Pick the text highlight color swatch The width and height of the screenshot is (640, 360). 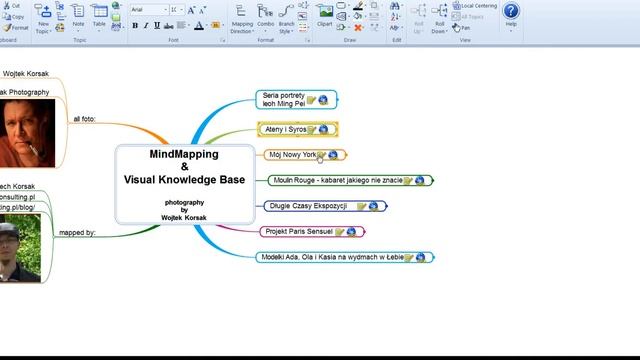[x=216, y=26]
